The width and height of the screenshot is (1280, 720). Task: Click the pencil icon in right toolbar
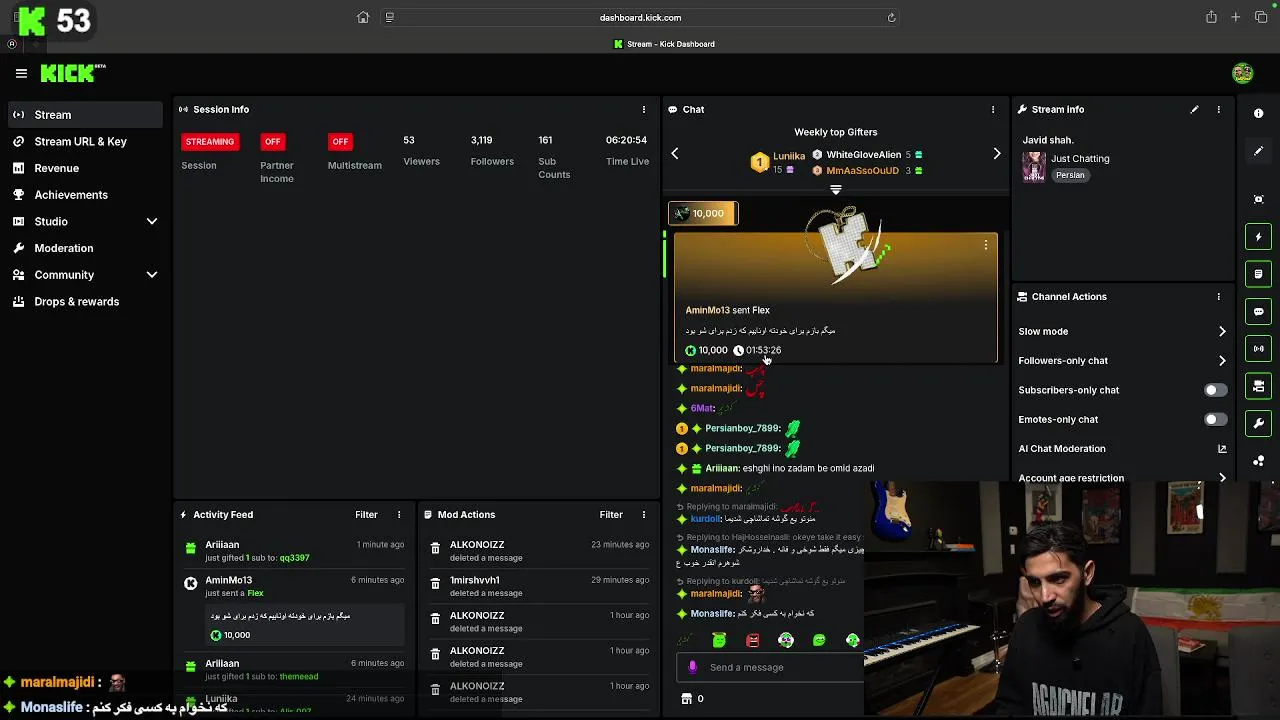click(x=1259, y=151)
